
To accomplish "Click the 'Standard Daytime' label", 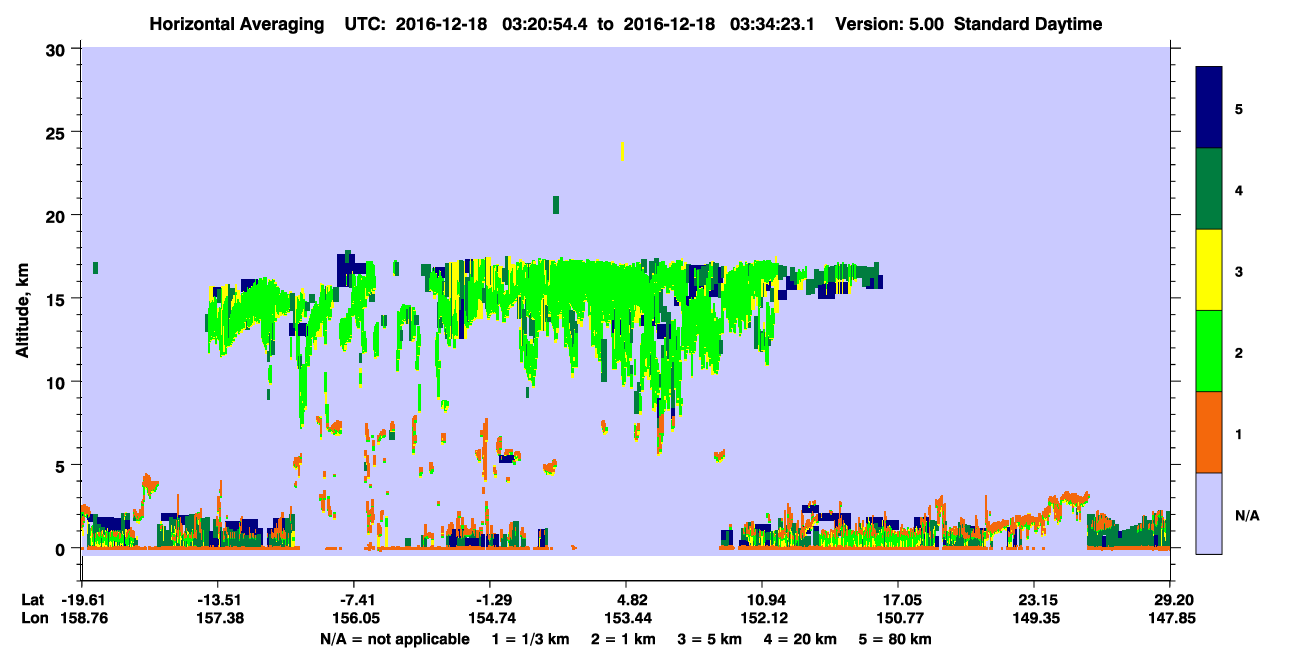I will click(x=1028, y=24).
